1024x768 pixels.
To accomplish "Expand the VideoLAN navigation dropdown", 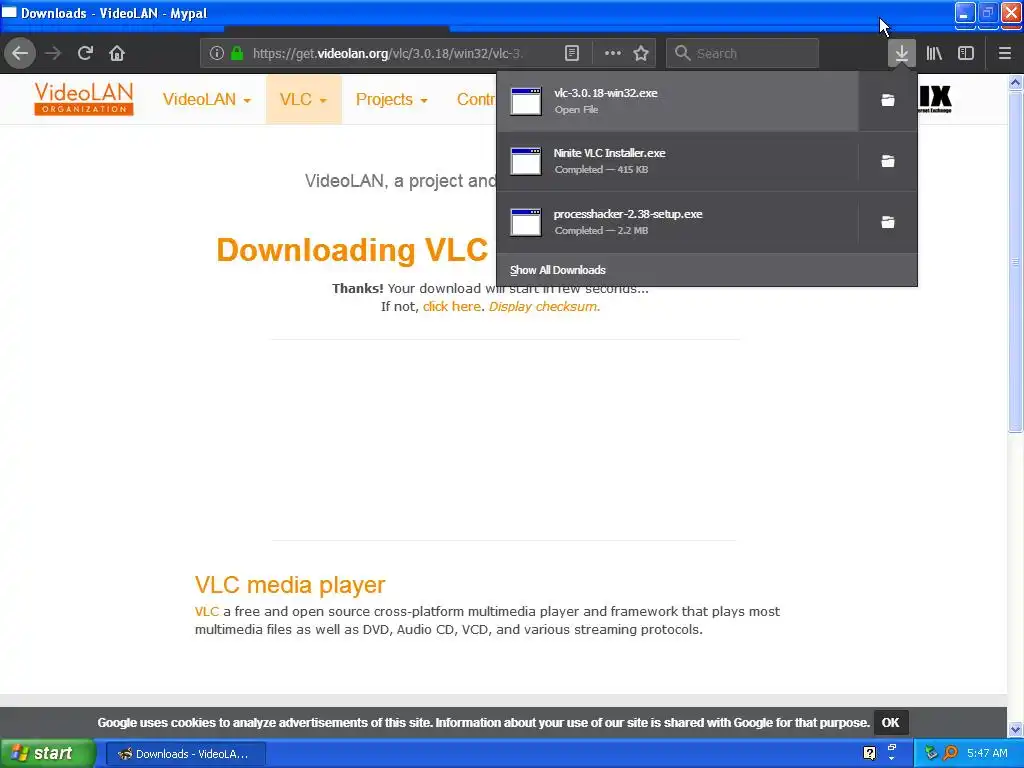I will click(x=206, y=99).
